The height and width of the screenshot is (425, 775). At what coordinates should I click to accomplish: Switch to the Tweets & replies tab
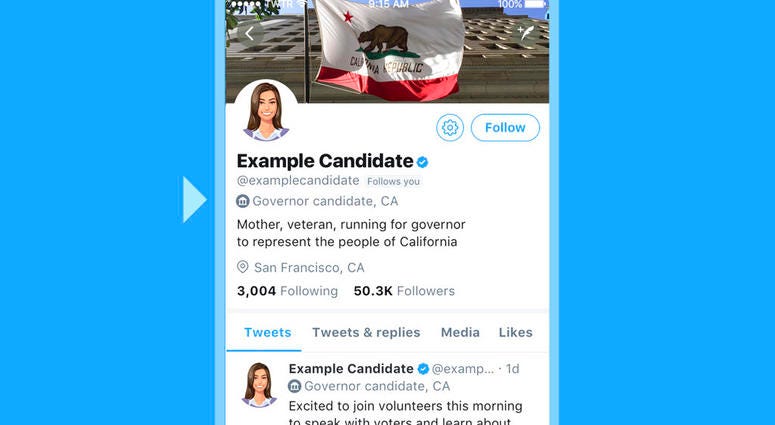click(x=366, y=333)
